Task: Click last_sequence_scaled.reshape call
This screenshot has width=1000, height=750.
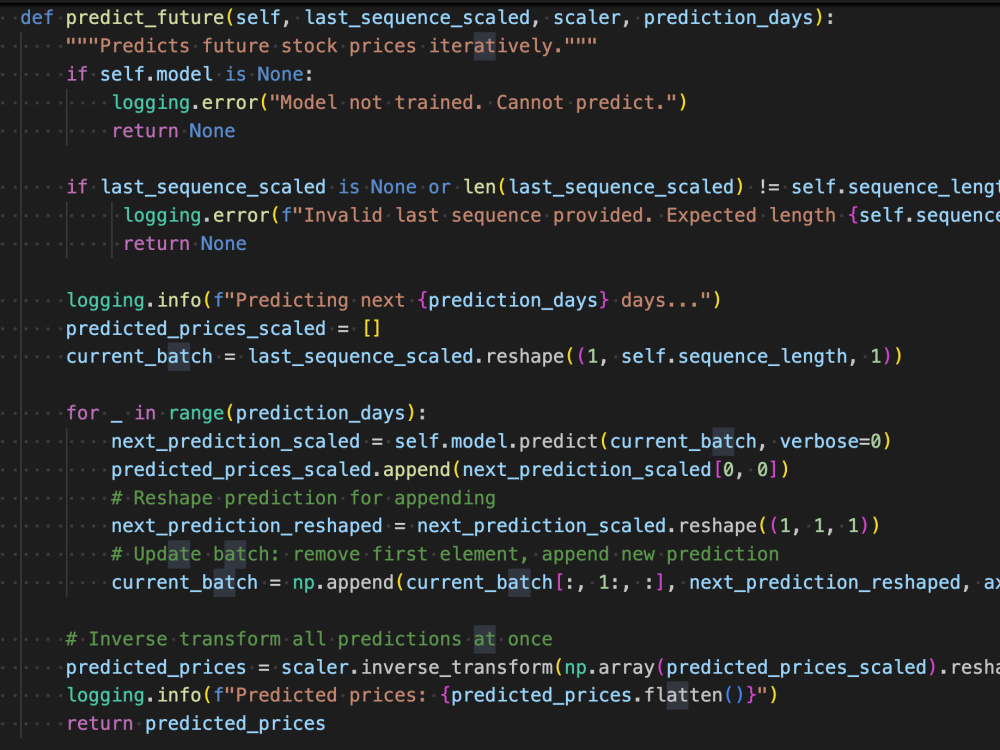Action: [575, 357]
